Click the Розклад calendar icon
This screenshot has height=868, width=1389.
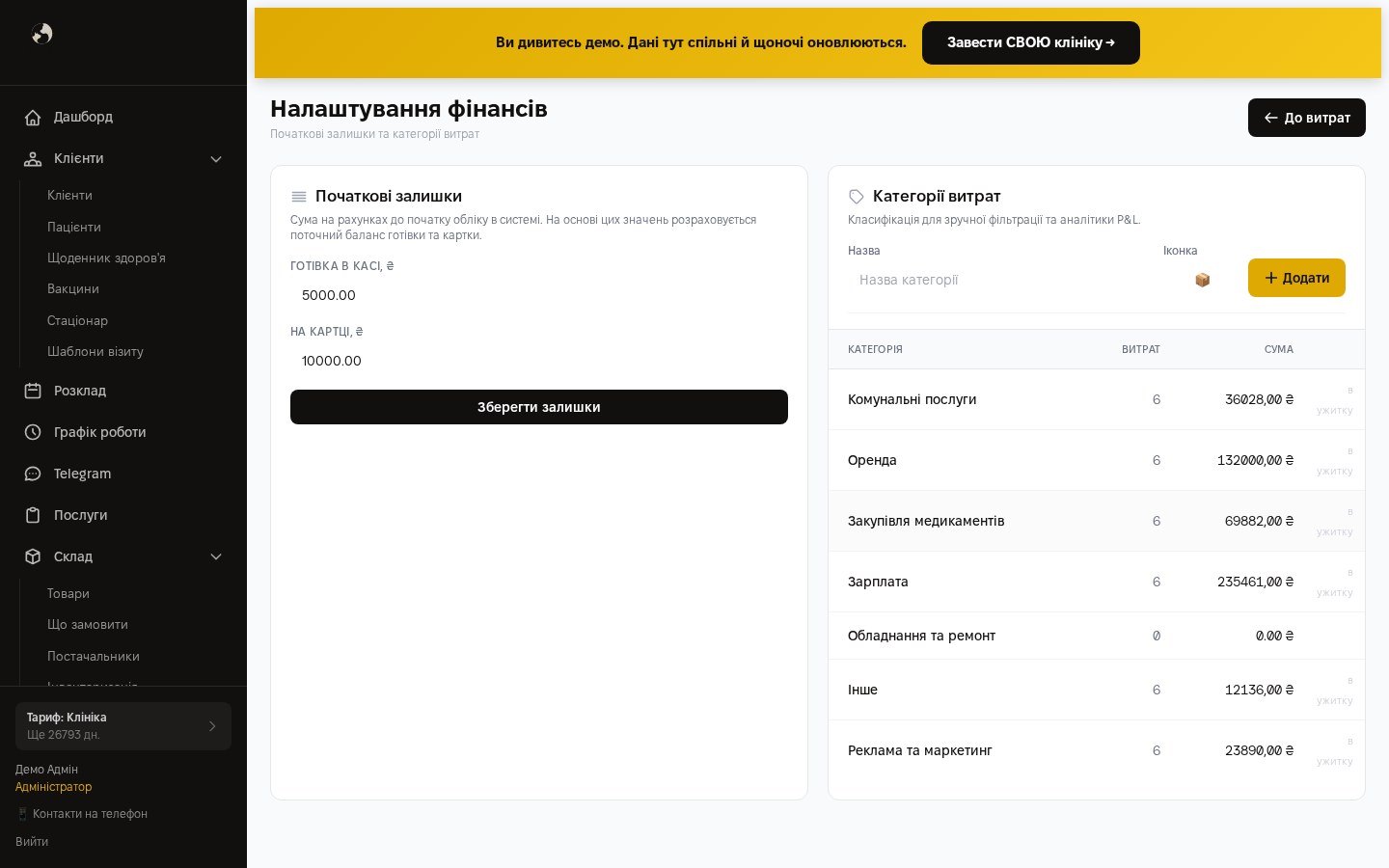33,391
